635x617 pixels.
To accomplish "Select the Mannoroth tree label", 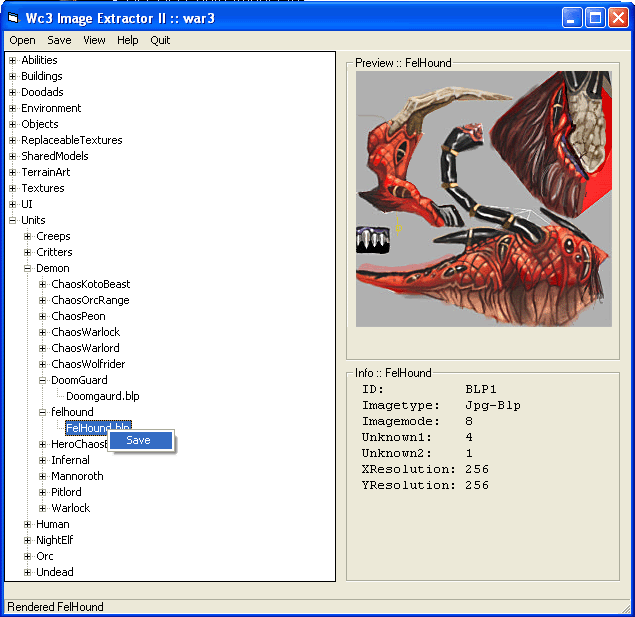I will pos(77,476).
